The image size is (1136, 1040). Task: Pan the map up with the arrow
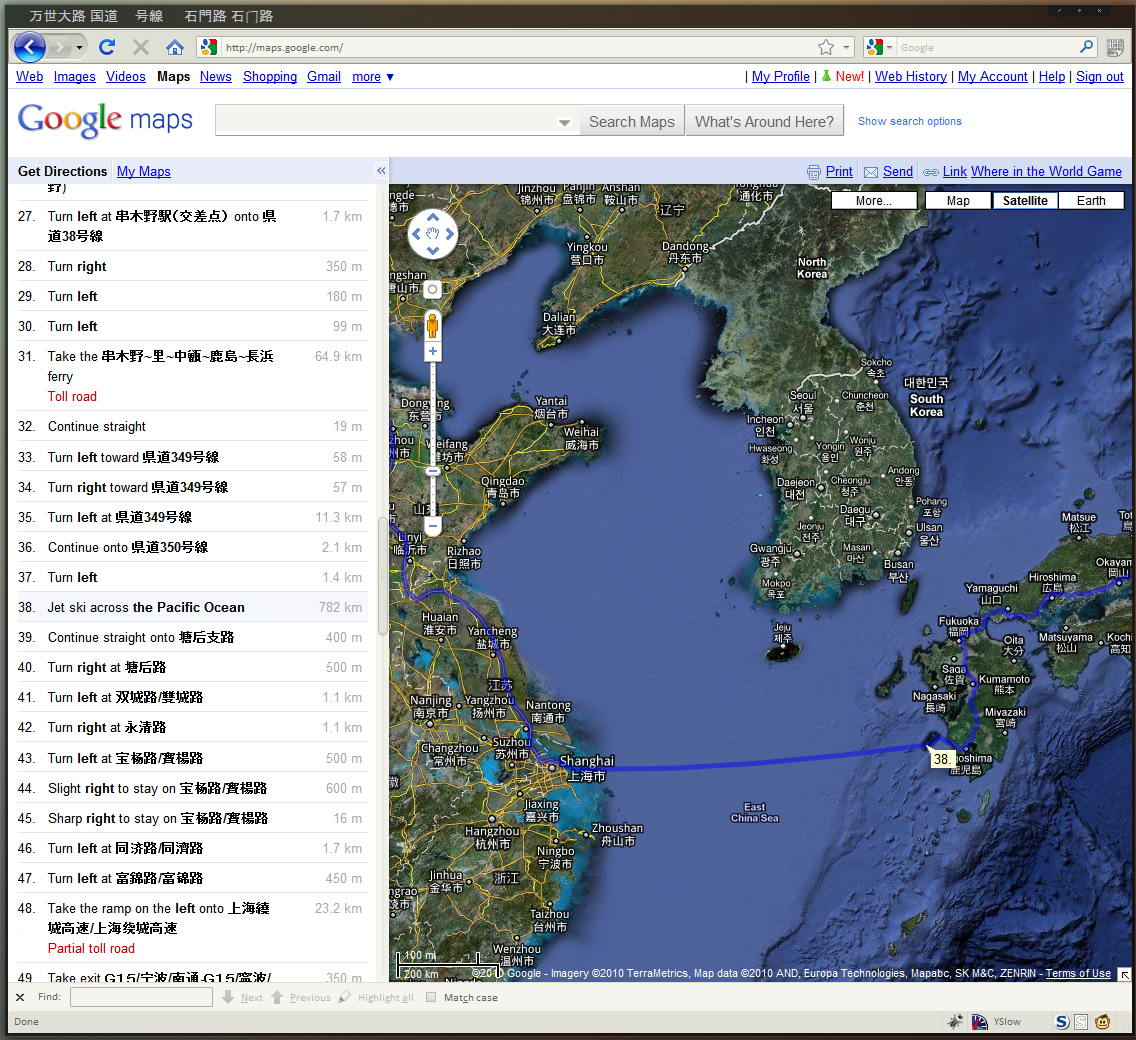tap(433, 218)
